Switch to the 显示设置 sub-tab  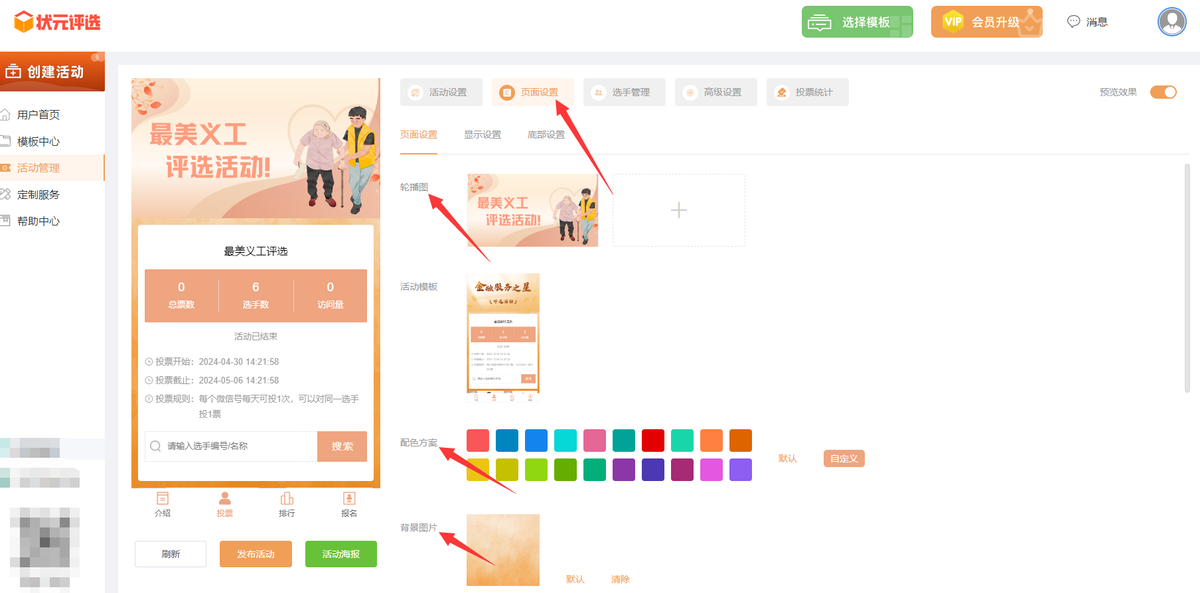[x=482, y=134]
